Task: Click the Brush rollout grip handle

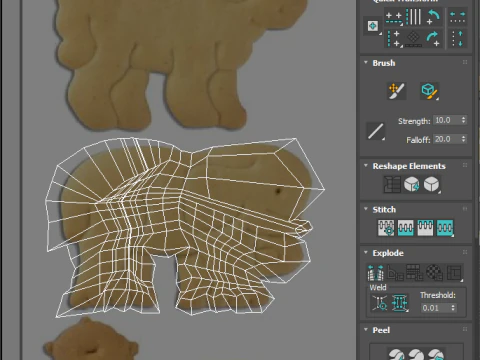Action: (x=465, y=62)
